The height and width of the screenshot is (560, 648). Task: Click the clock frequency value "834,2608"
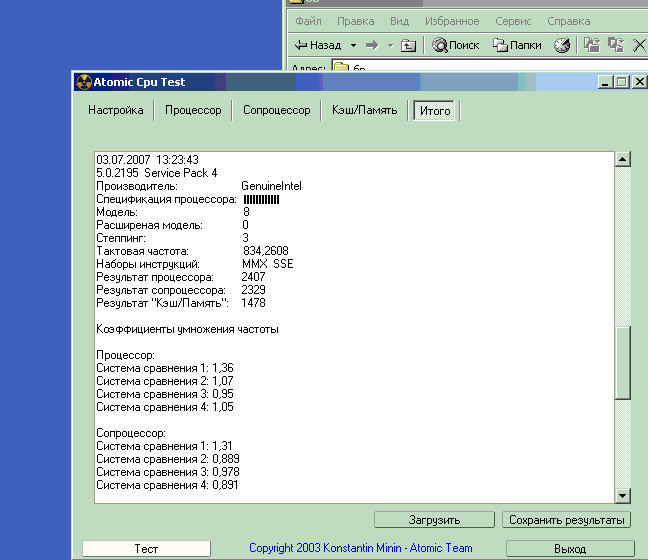click(x=266, y=251)
